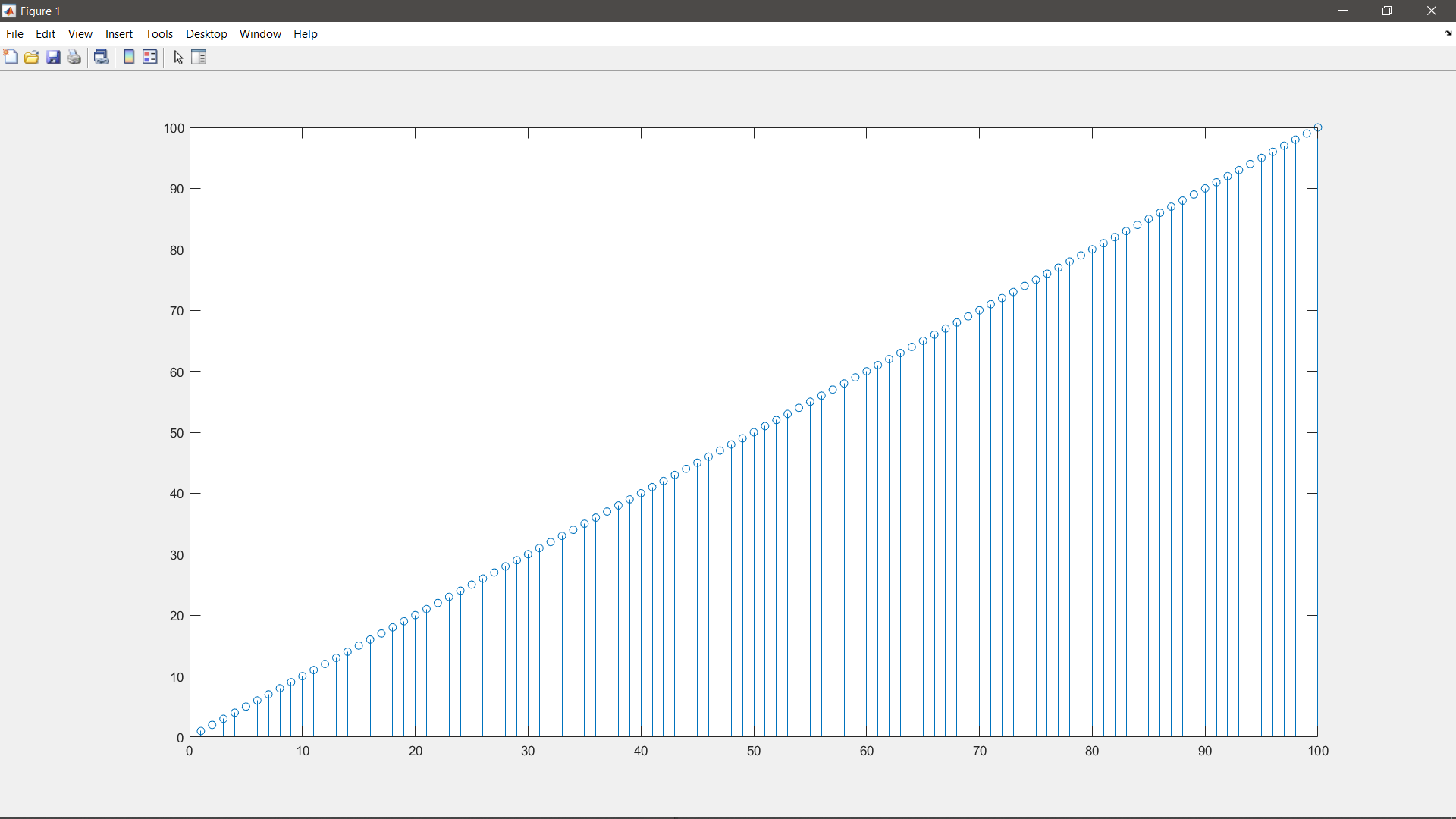Click the x-axis tick label 50
The width and height of the screenshot is (1456, 819).
coord(754,751)
